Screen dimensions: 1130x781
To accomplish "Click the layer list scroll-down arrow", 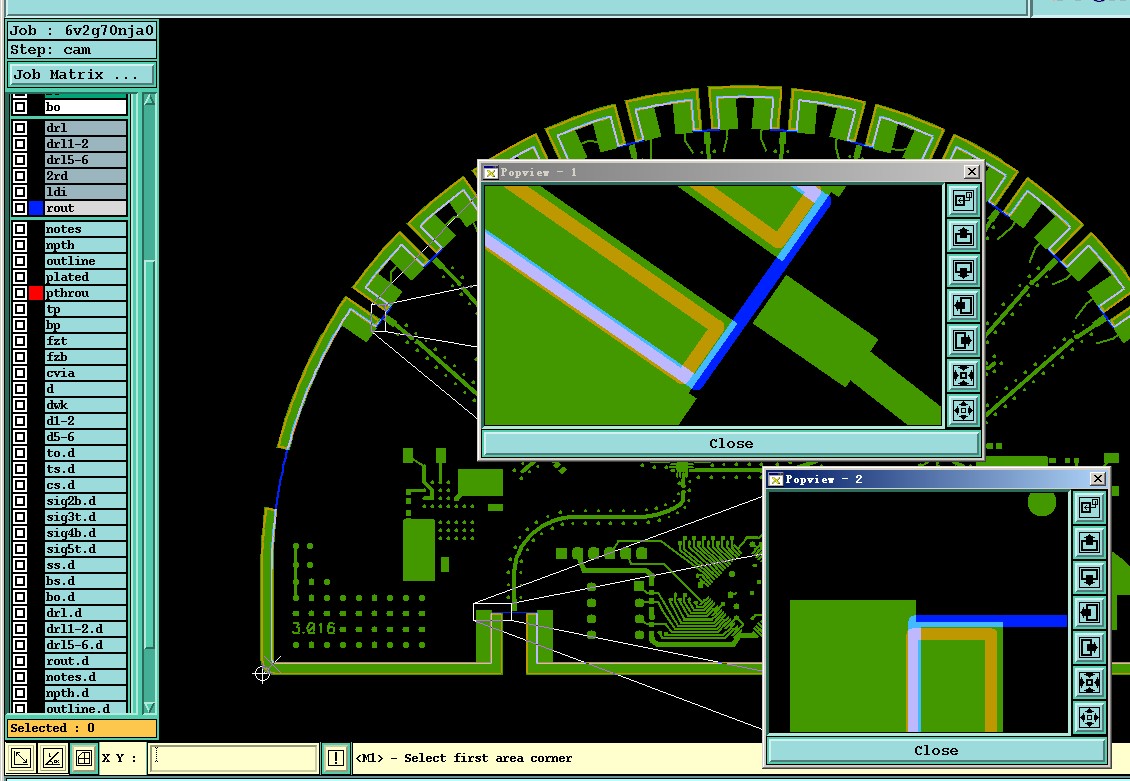I will tap(149, 708).
